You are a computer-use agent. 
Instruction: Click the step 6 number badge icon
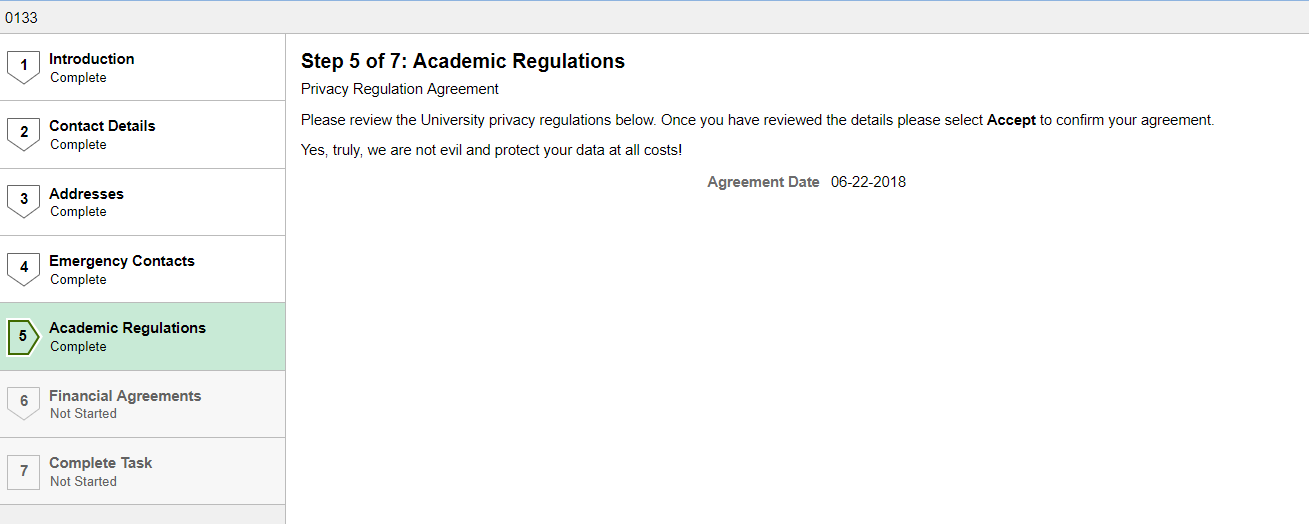pyautogui.click(x=23, y=403)
